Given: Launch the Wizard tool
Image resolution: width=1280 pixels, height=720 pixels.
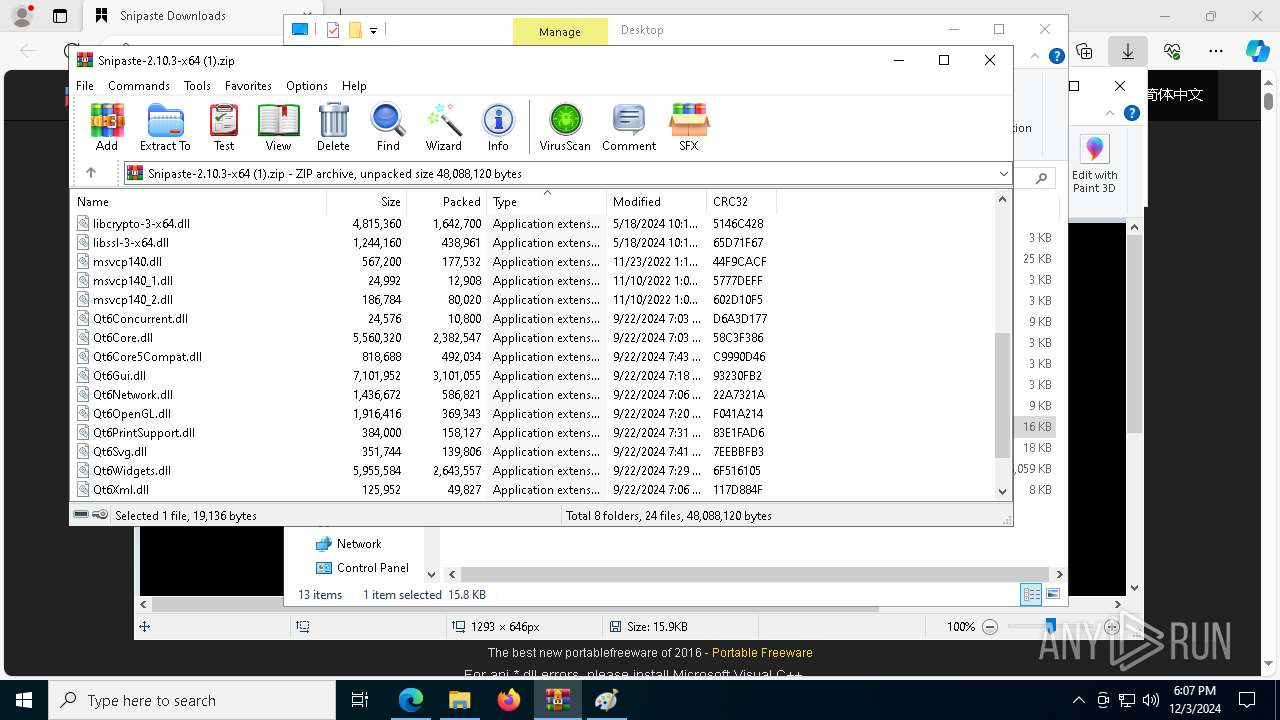Looking at the screenshot, I should [x=443, y=127].
